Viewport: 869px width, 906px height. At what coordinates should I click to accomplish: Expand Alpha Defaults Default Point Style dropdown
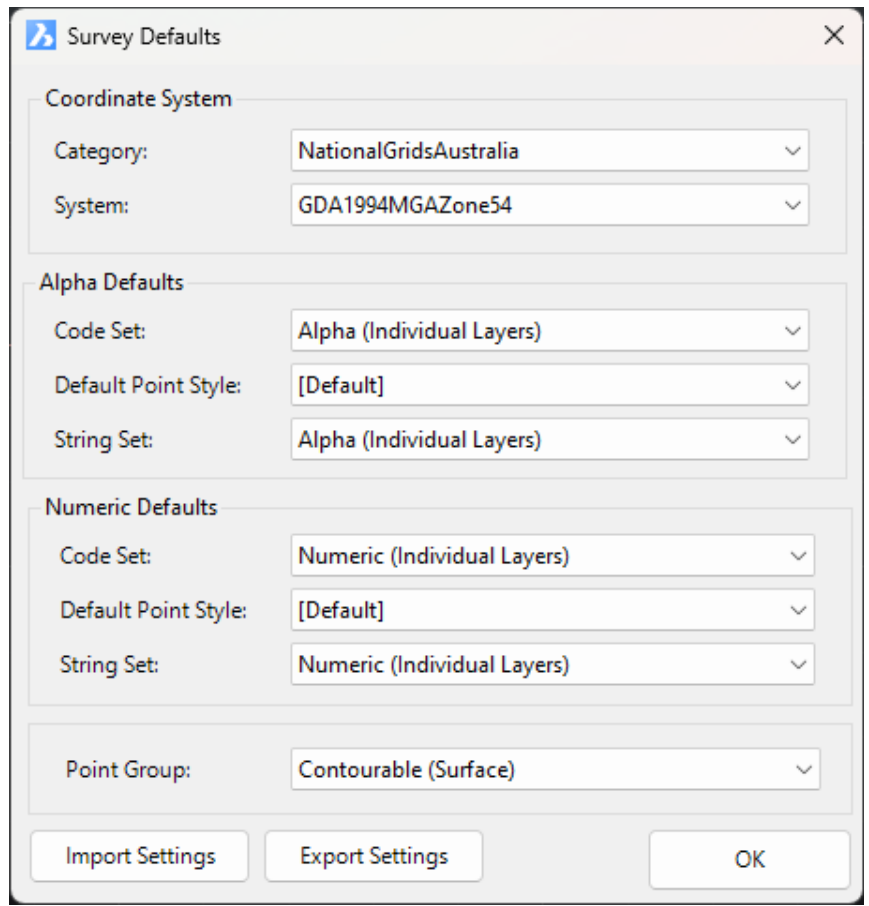(x=549, y=385)
